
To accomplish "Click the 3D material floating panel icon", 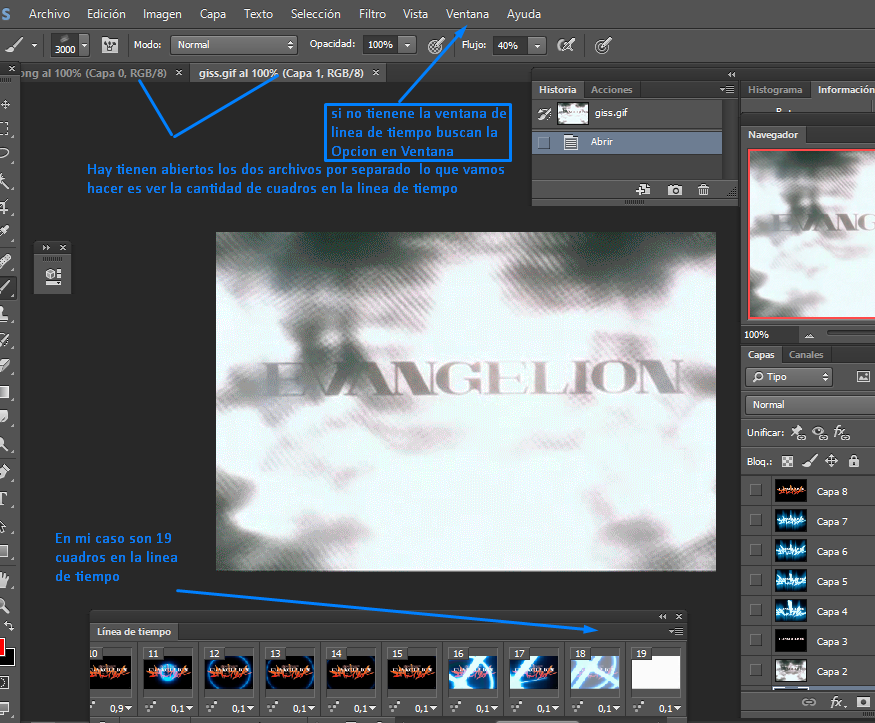I will click(x=53, y=276).
